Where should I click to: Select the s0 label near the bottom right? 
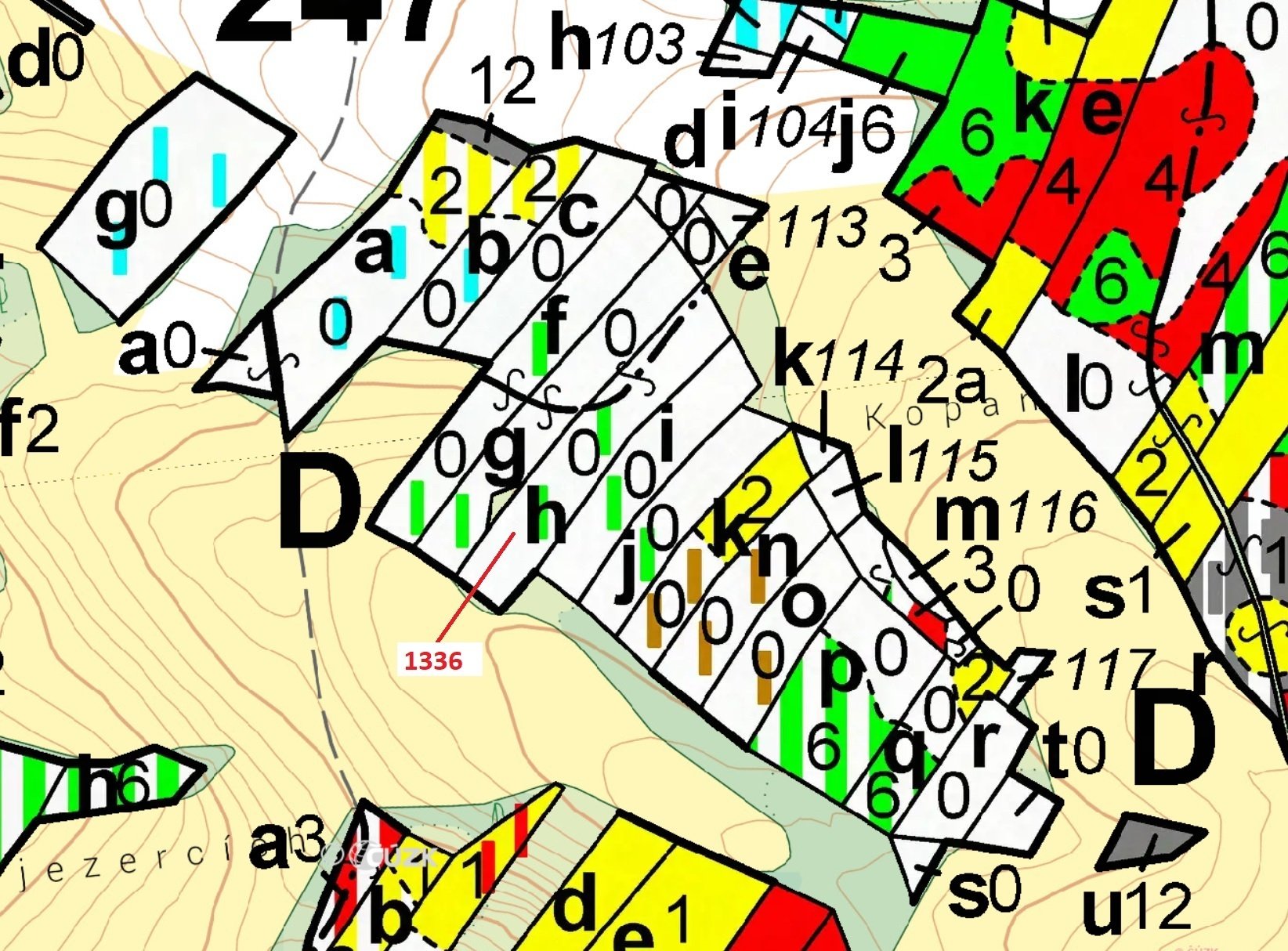[985, 892]
